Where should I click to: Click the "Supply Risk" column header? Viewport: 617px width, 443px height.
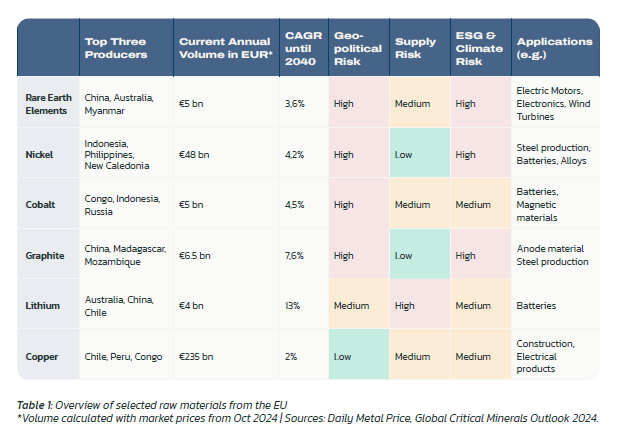click(x=415, y=48)
